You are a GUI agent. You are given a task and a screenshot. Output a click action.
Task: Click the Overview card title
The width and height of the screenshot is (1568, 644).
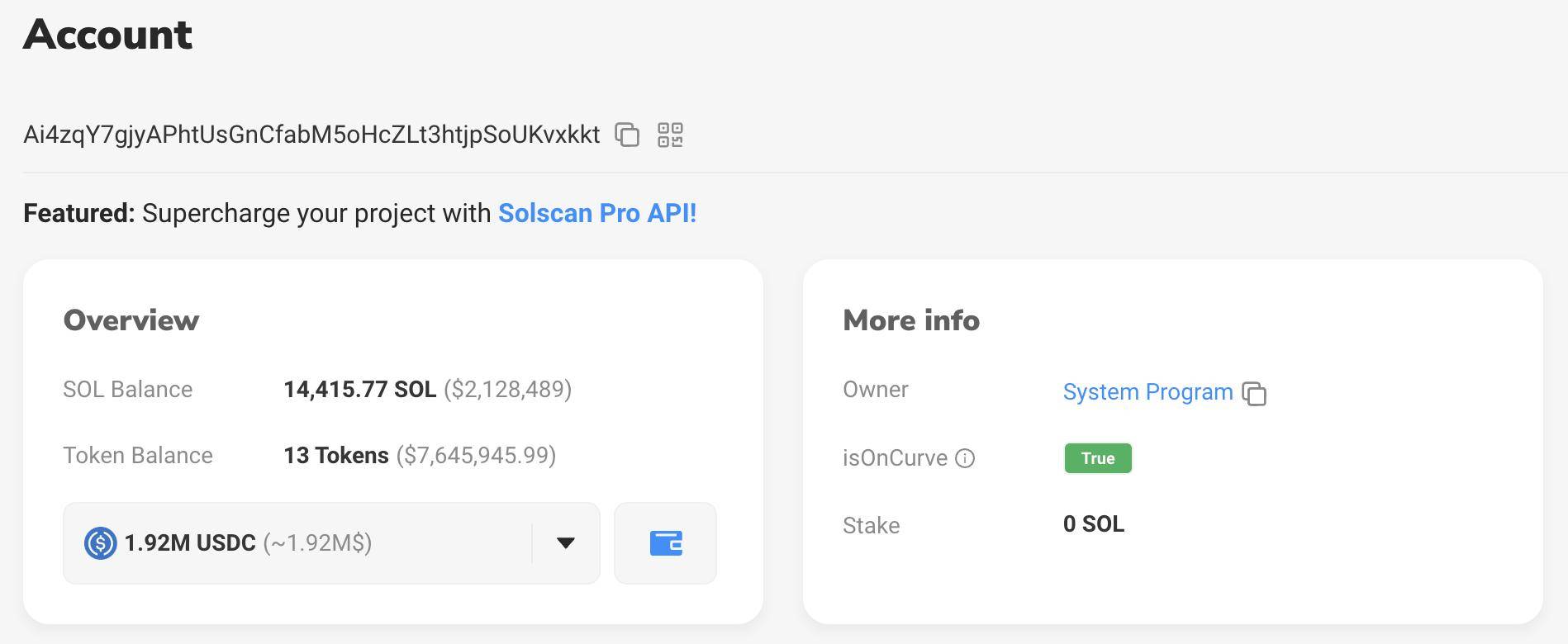click(x=131, y=320)
